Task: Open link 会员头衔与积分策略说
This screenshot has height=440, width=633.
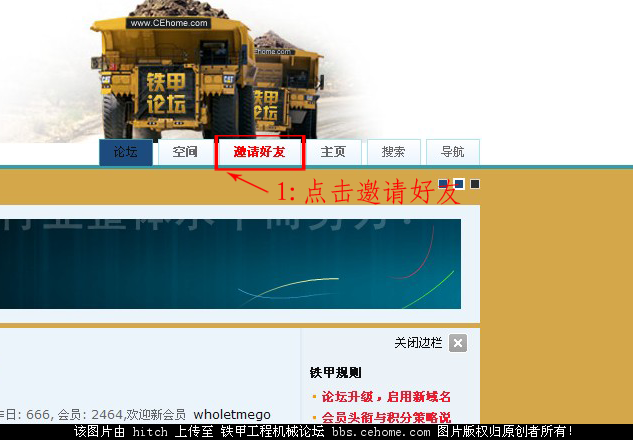Action: [x=386, y=417]
